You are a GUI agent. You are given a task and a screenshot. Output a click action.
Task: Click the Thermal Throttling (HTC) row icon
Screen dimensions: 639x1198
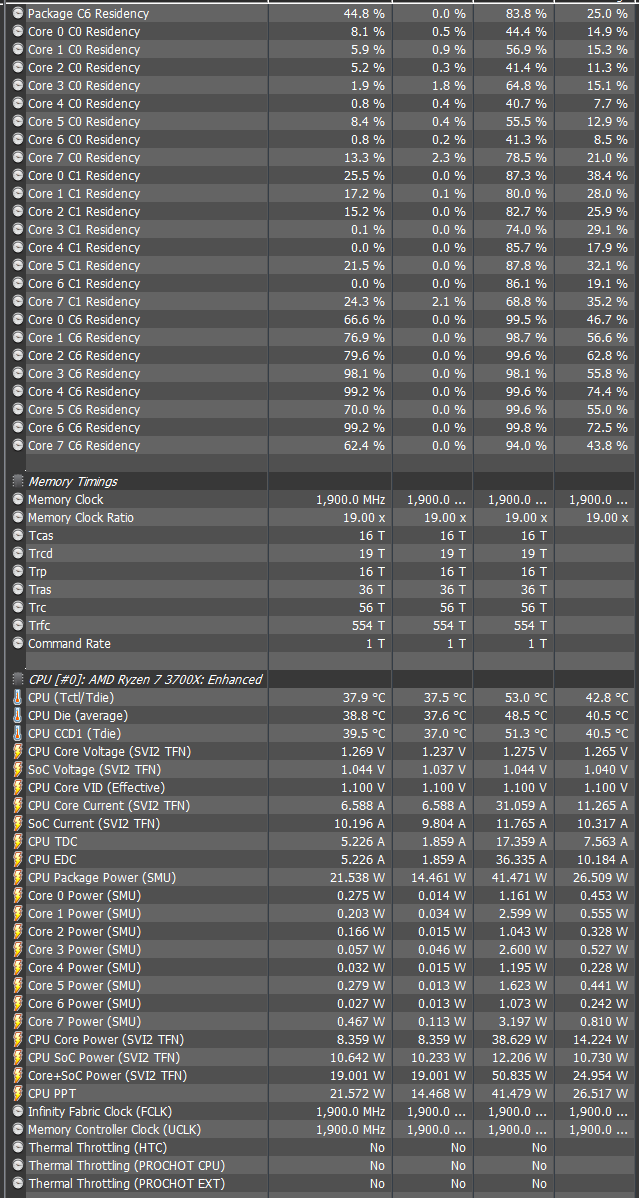pyautogui.click(x=18, y=1148)
